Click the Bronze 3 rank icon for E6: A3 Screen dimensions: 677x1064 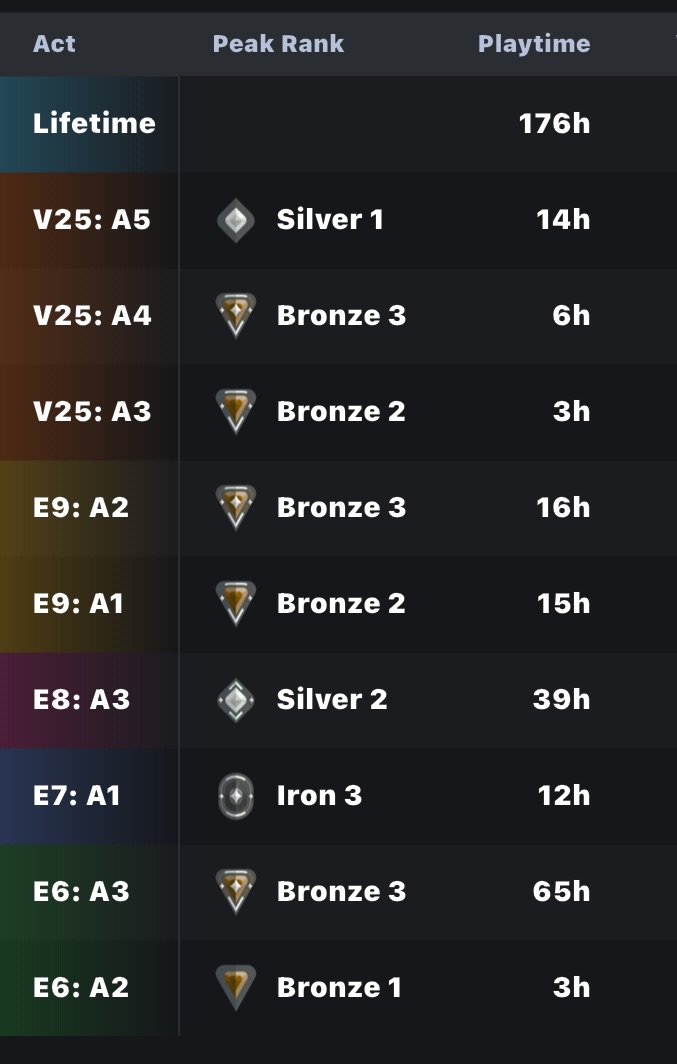[x=235, y=891]
